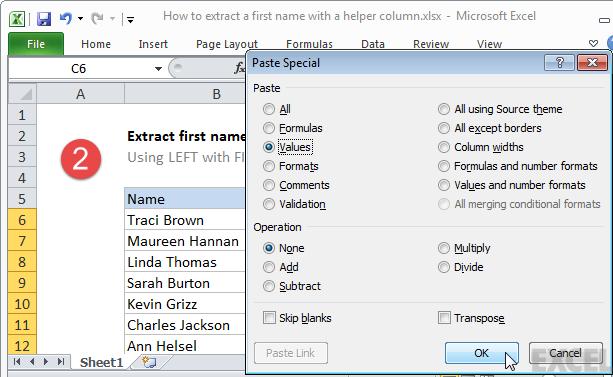Open the undo history dropdown arrow

pos(81,18)
